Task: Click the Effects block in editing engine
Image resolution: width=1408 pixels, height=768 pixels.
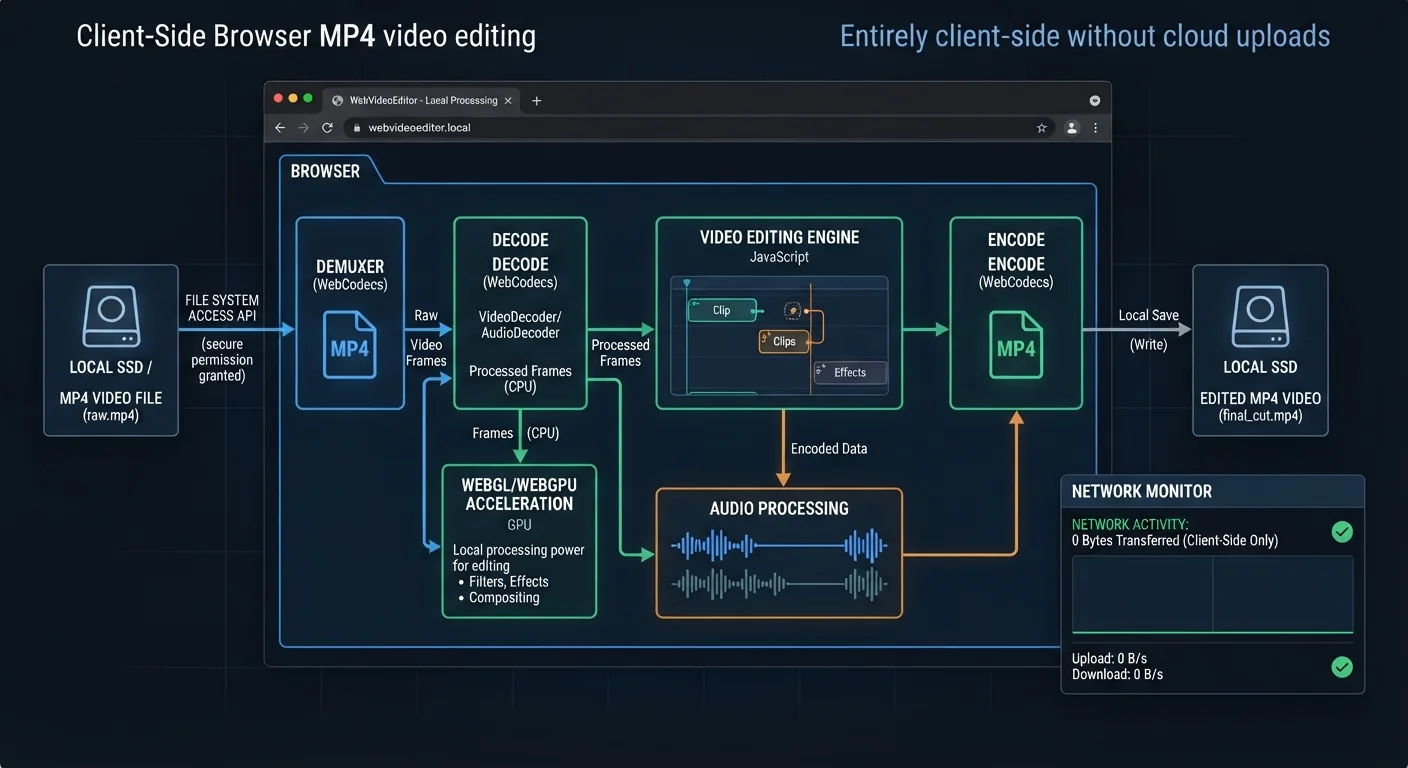Action: 850,372
